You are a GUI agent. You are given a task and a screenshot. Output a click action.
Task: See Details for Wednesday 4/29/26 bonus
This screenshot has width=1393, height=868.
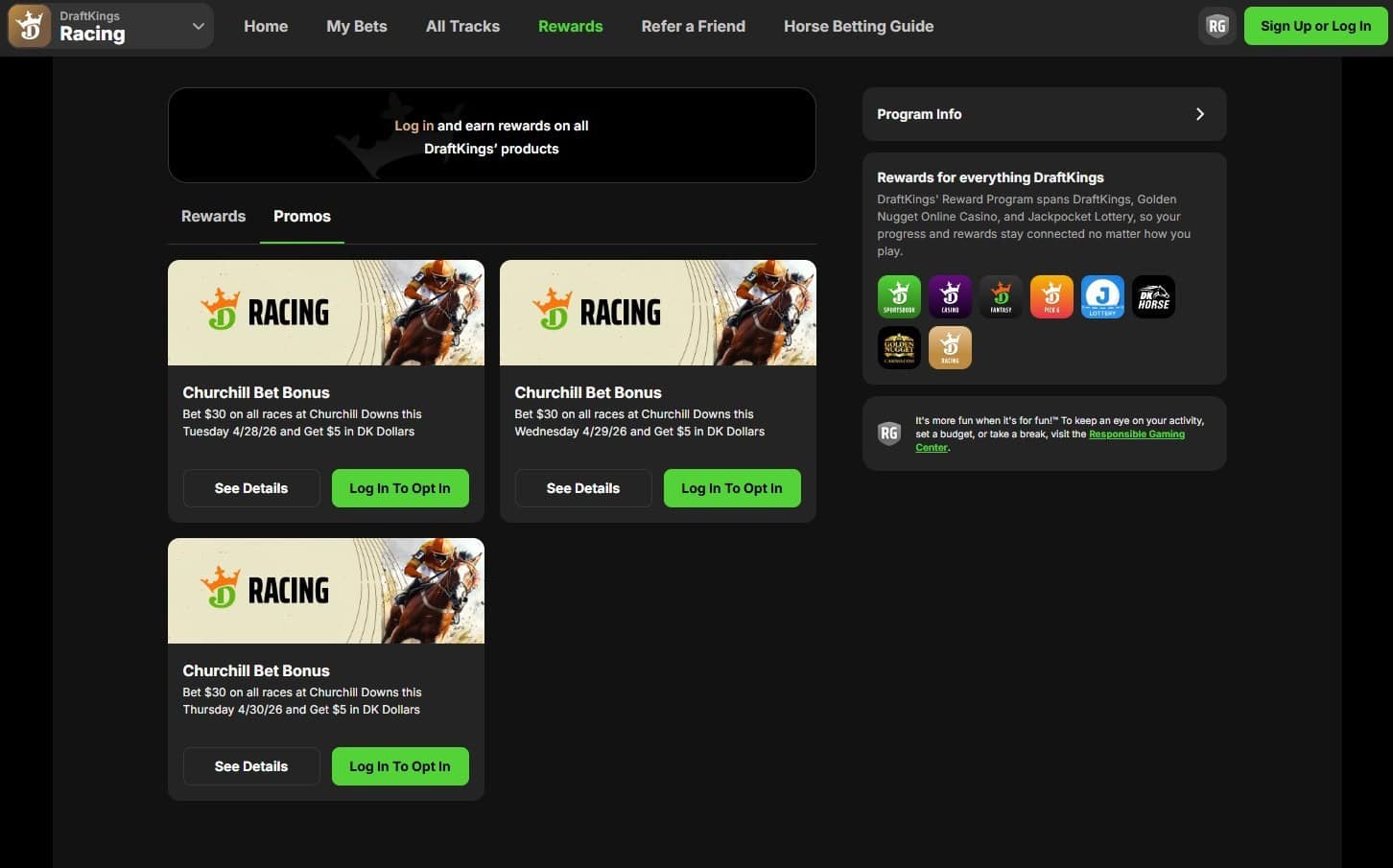point(583,488)
